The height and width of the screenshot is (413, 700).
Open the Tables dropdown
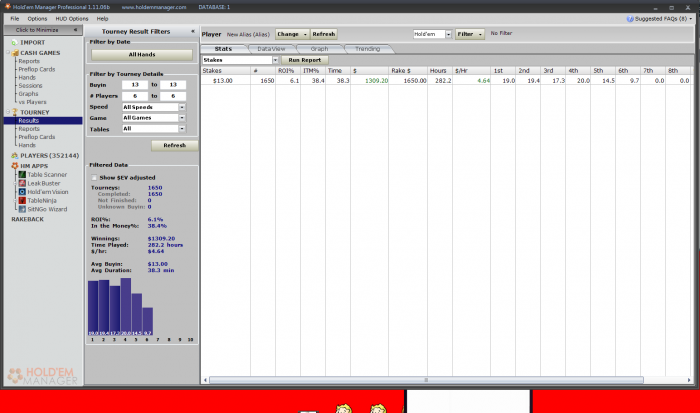(x=182, y=129)
